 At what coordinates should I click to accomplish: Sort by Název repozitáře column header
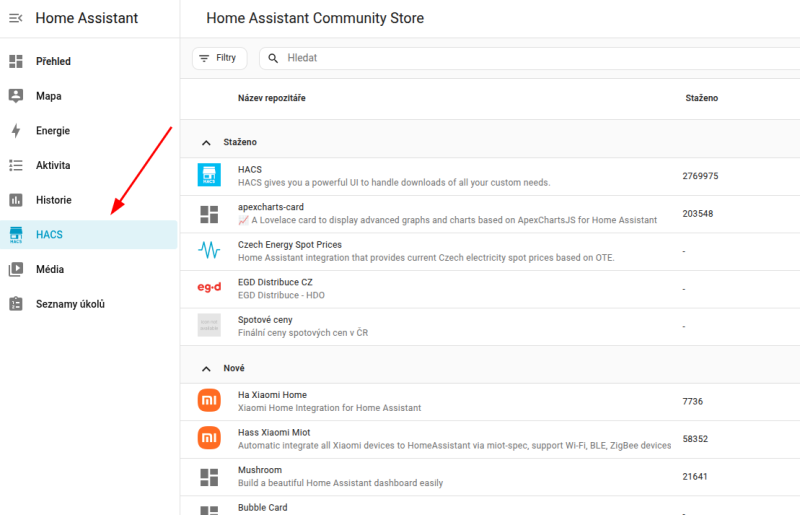[271, 98]
